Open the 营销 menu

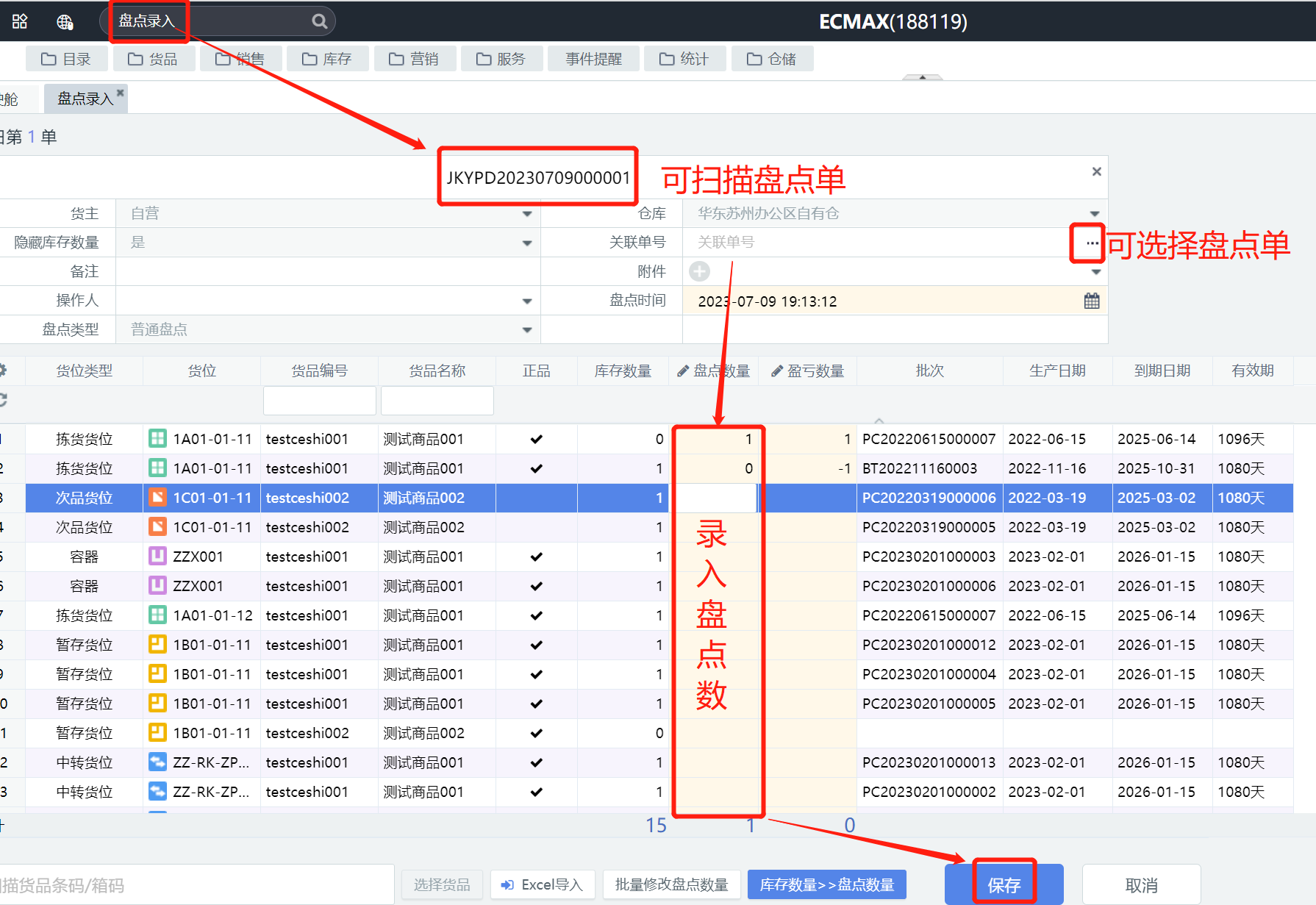415,59
